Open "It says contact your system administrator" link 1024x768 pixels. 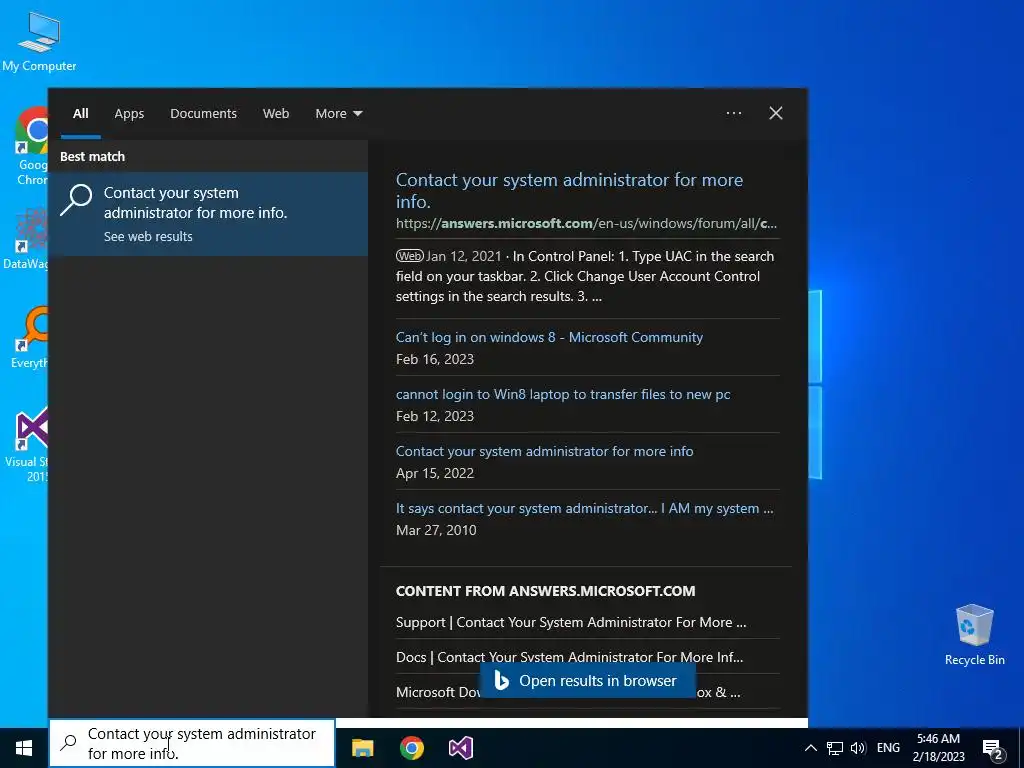(x=584, y=508)
